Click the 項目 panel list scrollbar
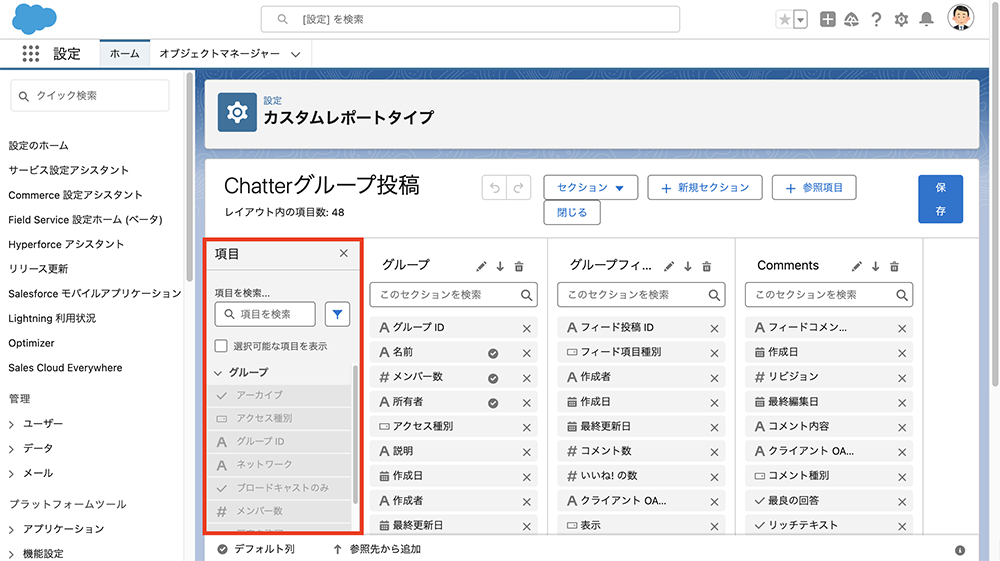 click(355, 434)
